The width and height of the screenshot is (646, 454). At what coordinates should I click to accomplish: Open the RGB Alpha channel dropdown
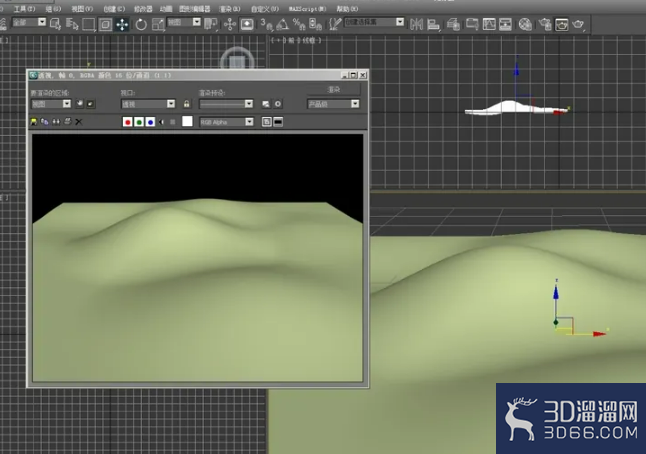coord(226,122)
